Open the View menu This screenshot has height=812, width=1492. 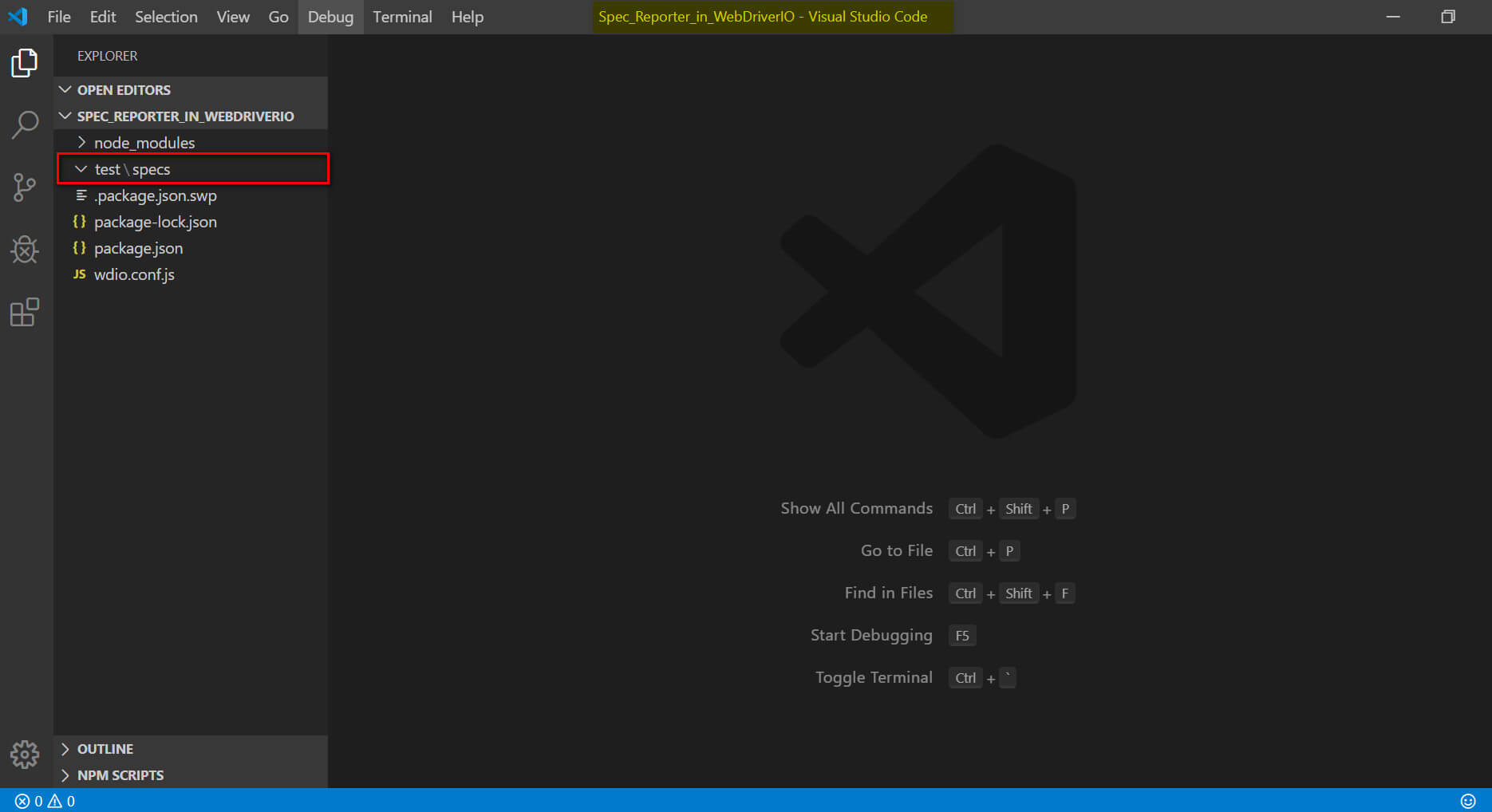pos(233,17)
